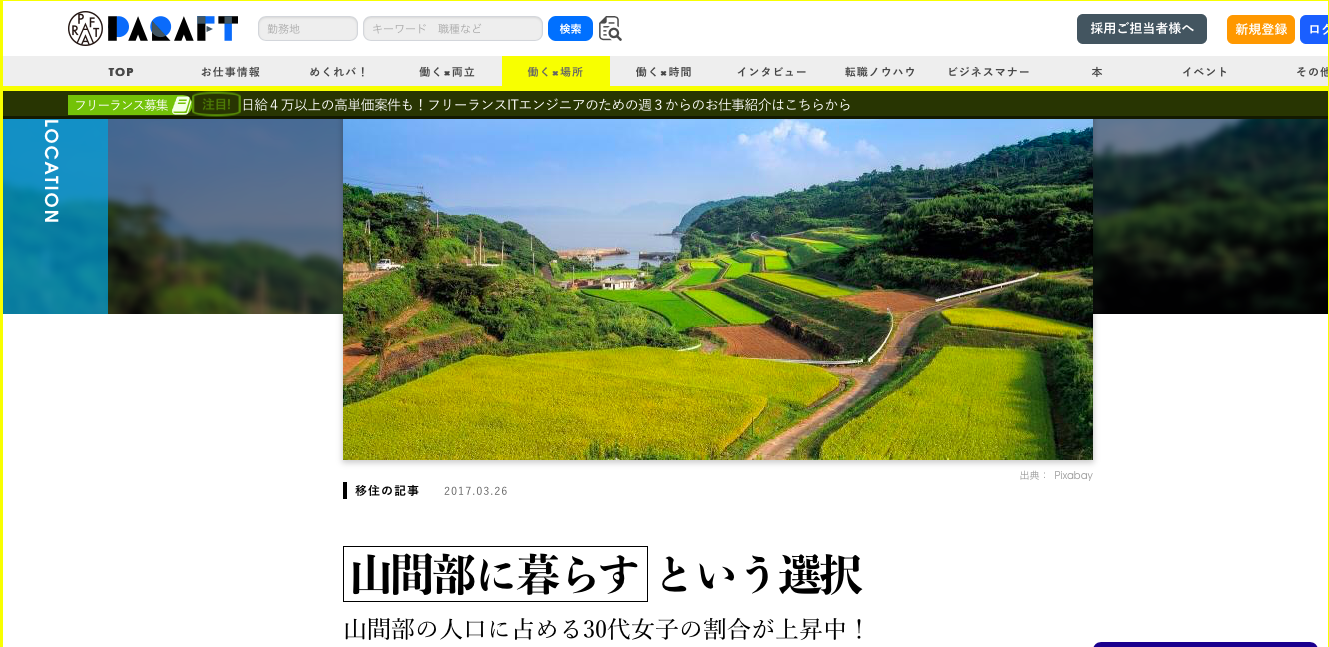Select the 働く×場所 highlighted tab
The width and height of the screenshot is (1329, 647).
tap(555, 72)
